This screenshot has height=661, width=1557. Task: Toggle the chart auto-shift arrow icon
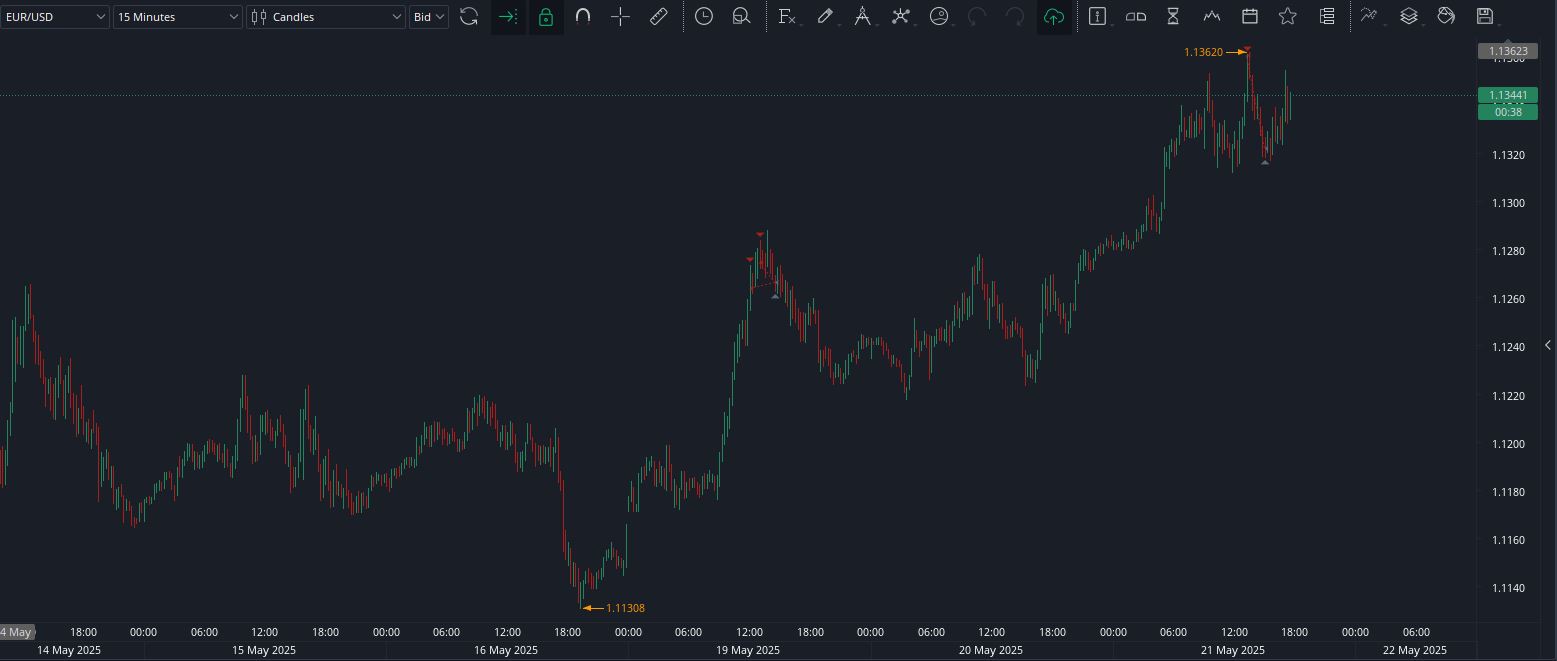508,17
